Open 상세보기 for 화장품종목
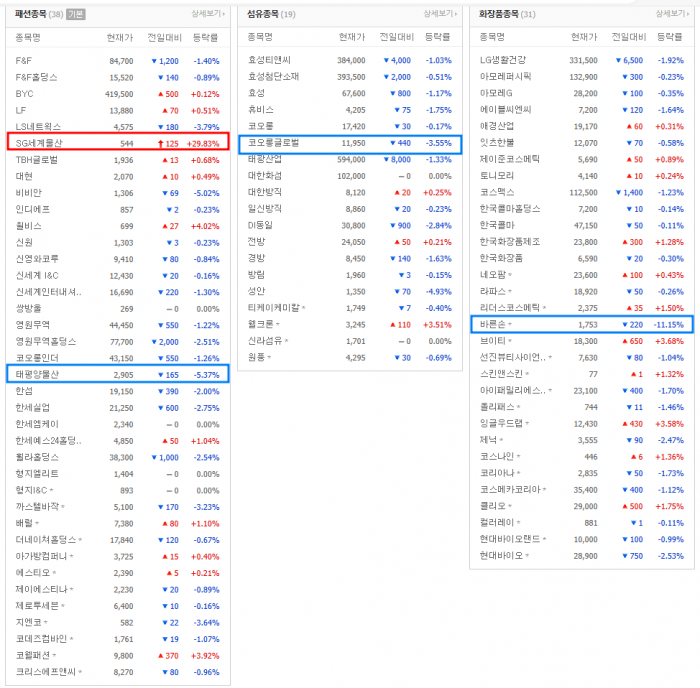The height and width of the screenshot is (688, 700). pos(672,14)
